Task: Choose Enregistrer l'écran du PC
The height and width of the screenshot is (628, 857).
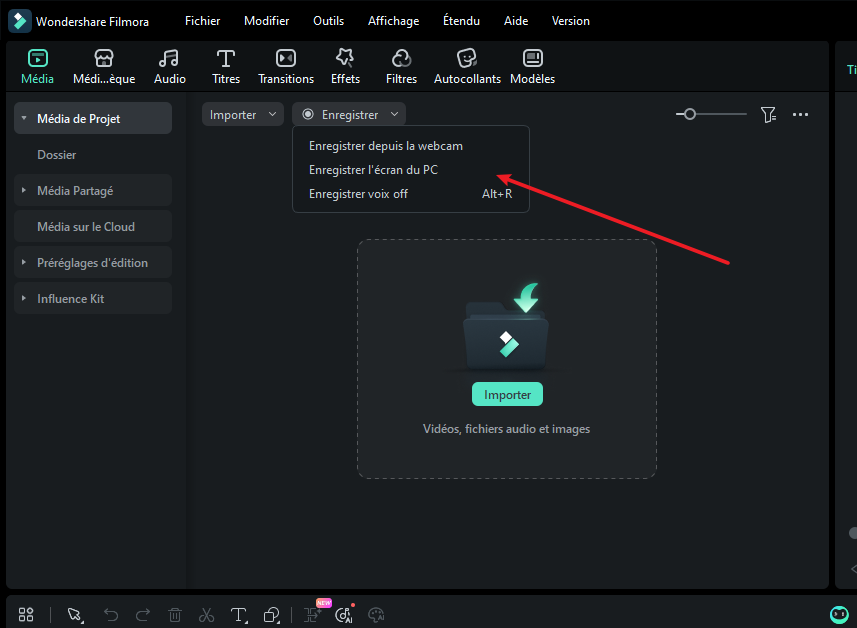Action: 373,170
